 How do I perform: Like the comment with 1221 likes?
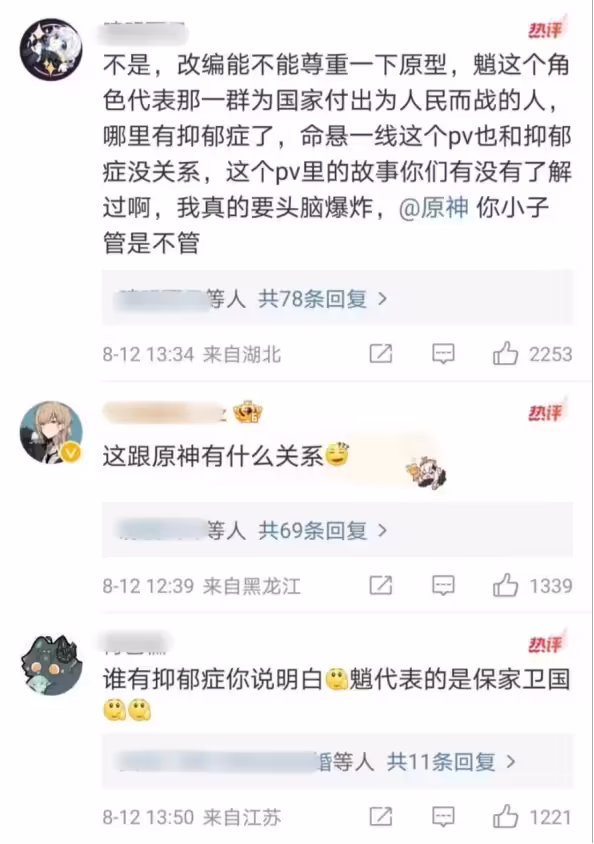point(505,817)
